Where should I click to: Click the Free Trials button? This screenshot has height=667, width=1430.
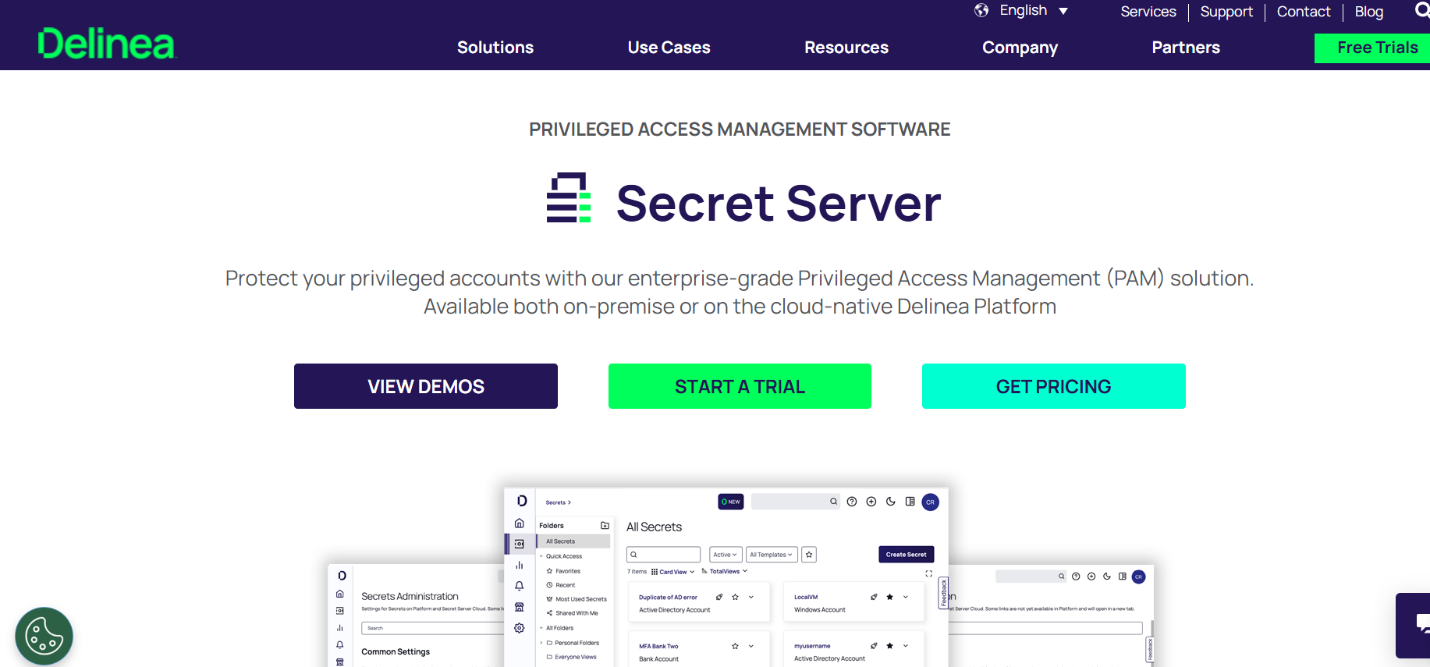coord(1373,48)
